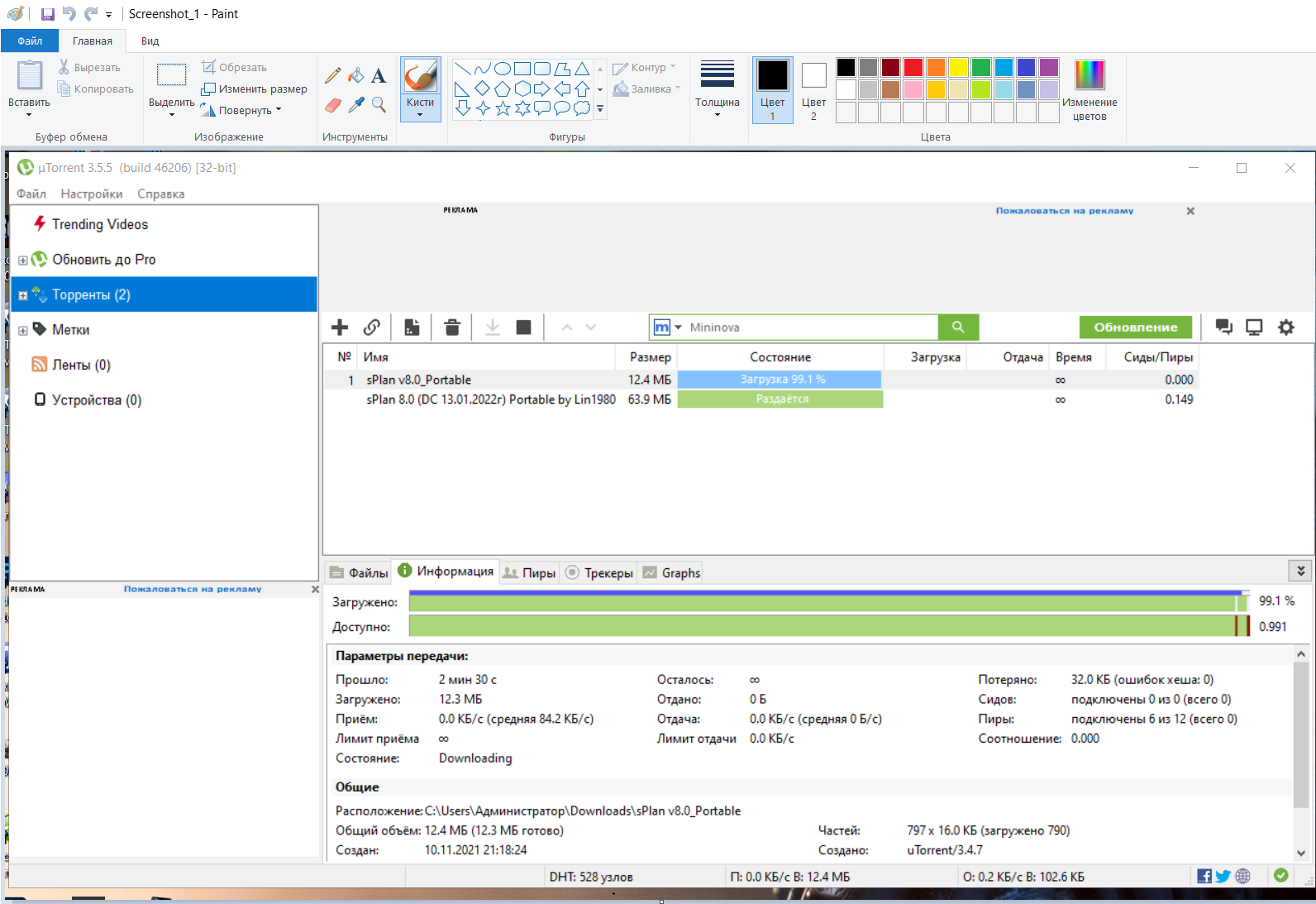The height and width of the screenshot is (904, 1316).
Task: Select the Pencil tool in Paint
Action: tap(333, 76)
